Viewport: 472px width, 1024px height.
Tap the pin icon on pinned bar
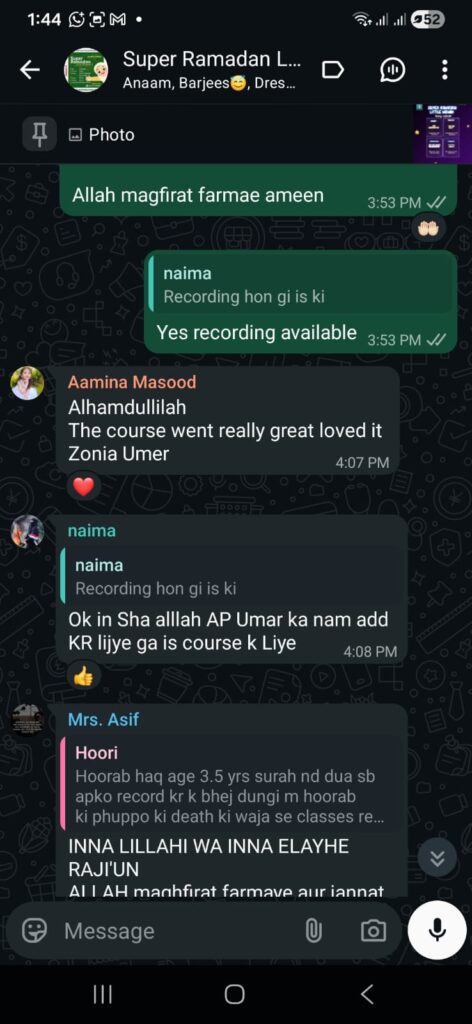[40, 135]
